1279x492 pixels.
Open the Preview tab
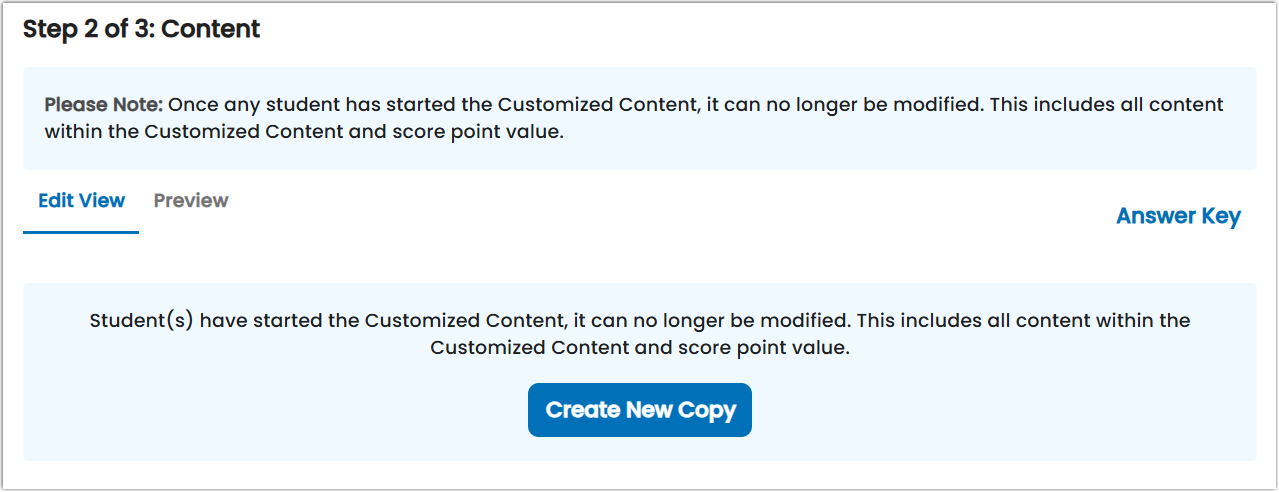(191, 201)
